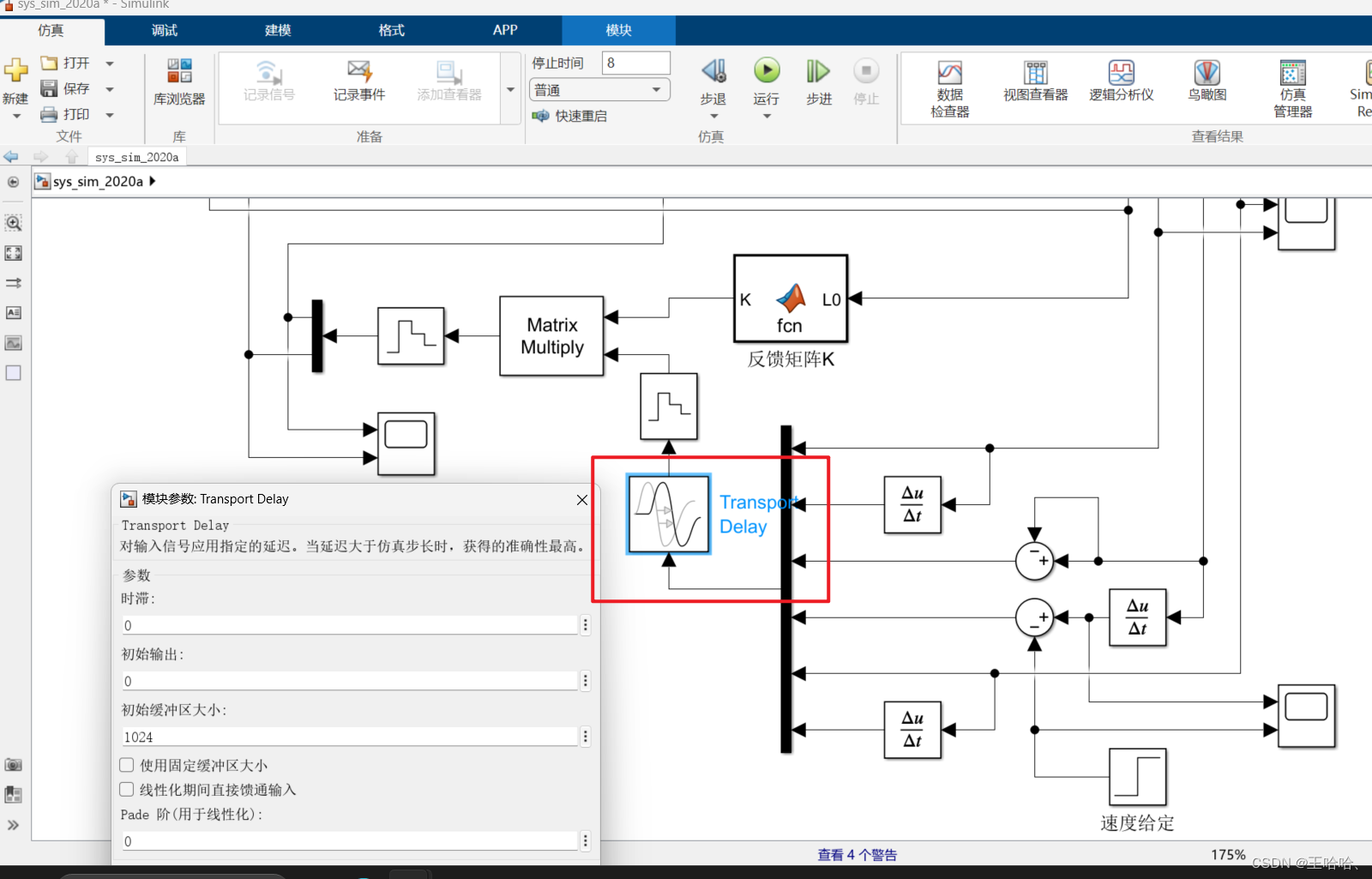The height and width of the screenshot is (879, 1372).
Task: Enable Use fixed buffer size (使用固定缓冲区大小) checkbox
Action: tap(127, 765)
